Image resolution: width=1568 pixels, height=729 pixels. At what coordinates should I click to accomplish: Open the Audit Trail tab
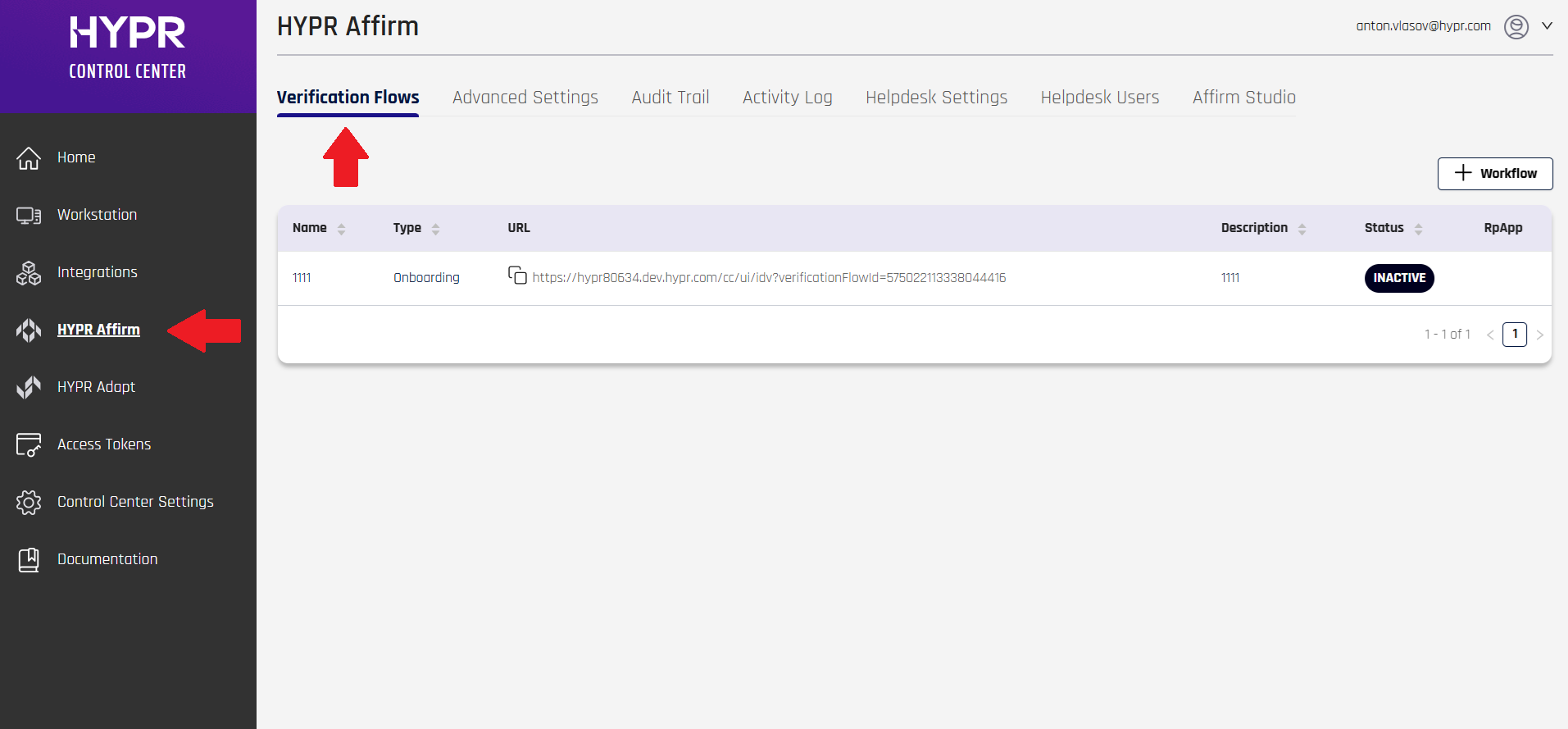(x=670, y=98)
